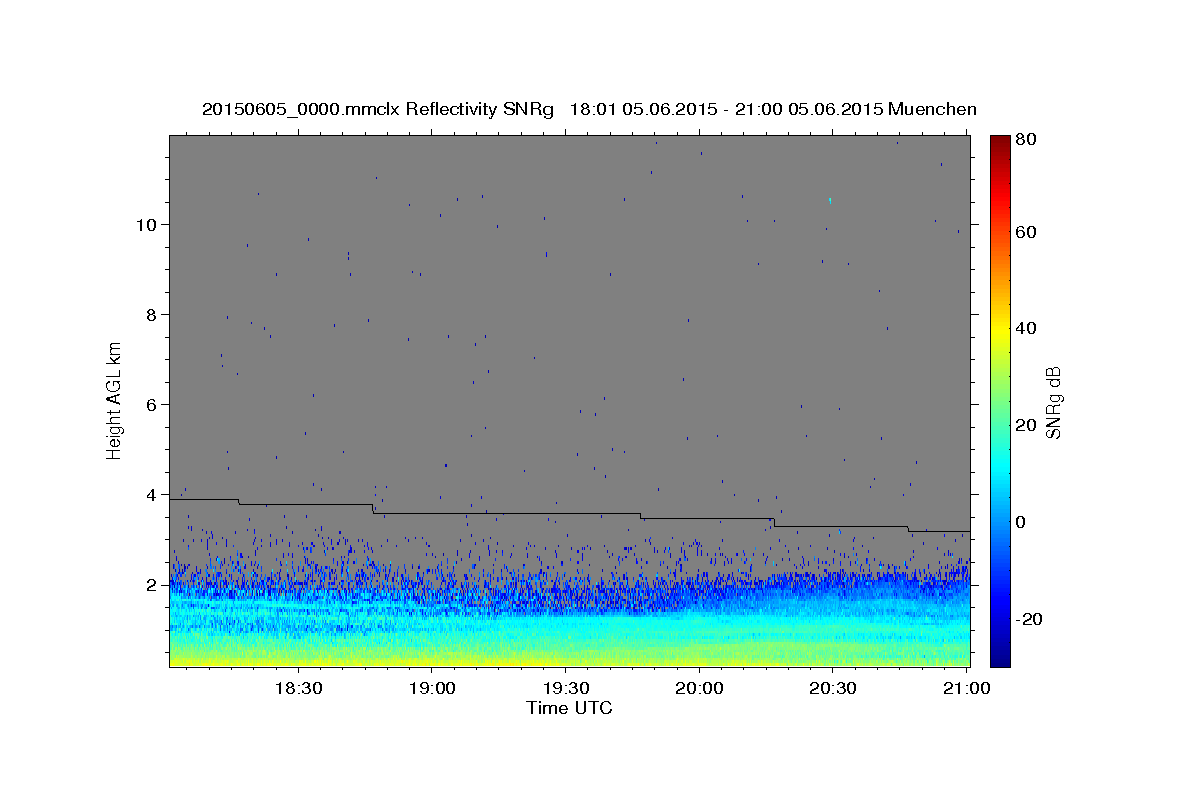Click the yellow-green reflectivity band near ground
This screenshot has width=1200, height=800.
tap(569, 655)
